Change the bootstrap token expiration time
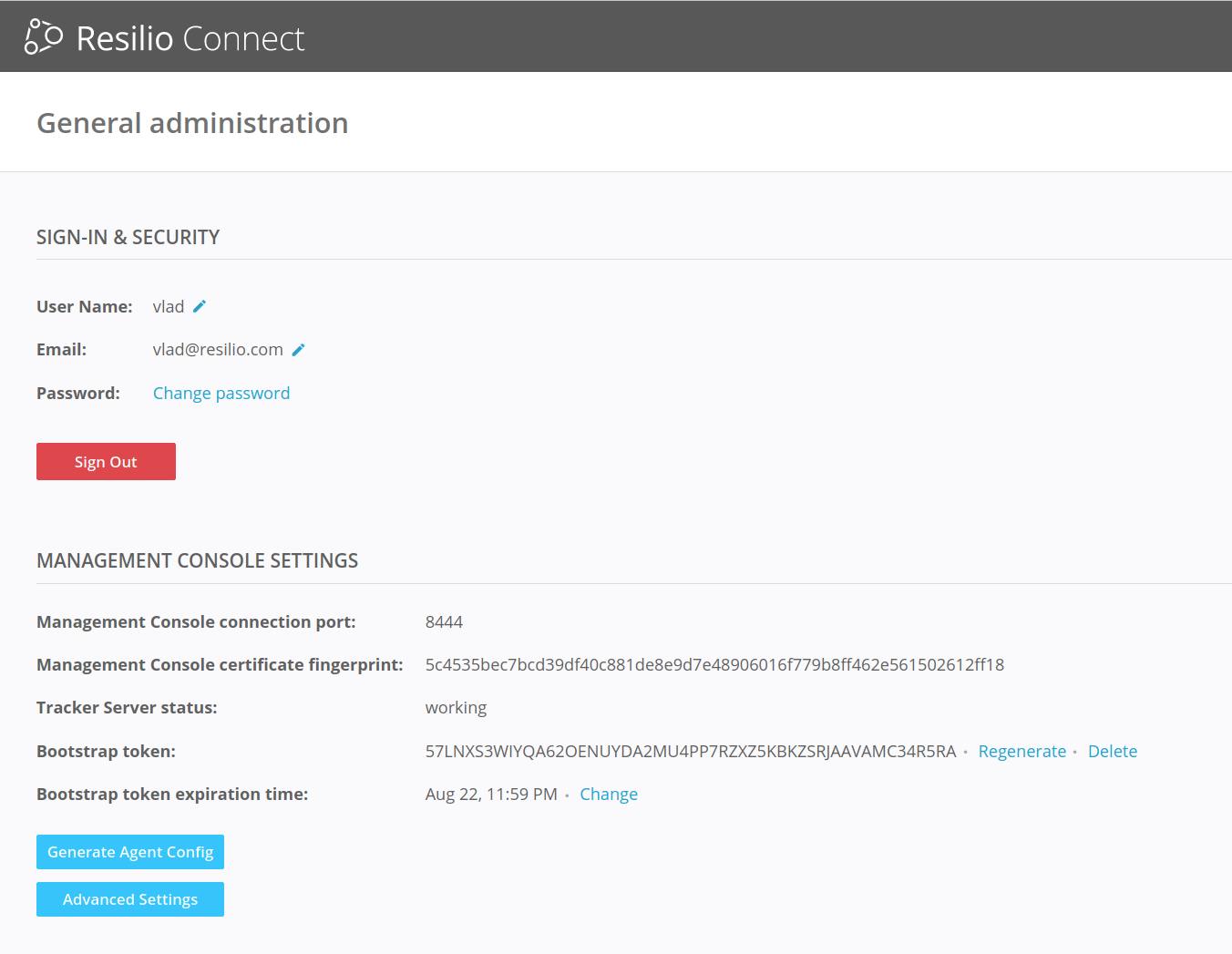Screen dimensions: 1232x954 pos(609,794)
